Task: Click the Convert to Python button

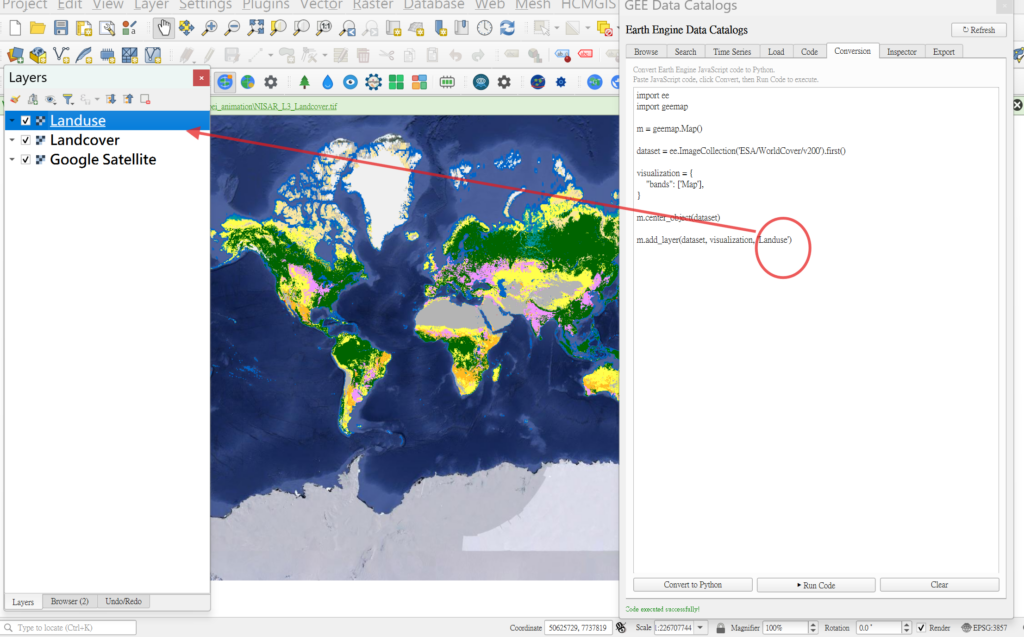Action: click(x=693, y=585)
